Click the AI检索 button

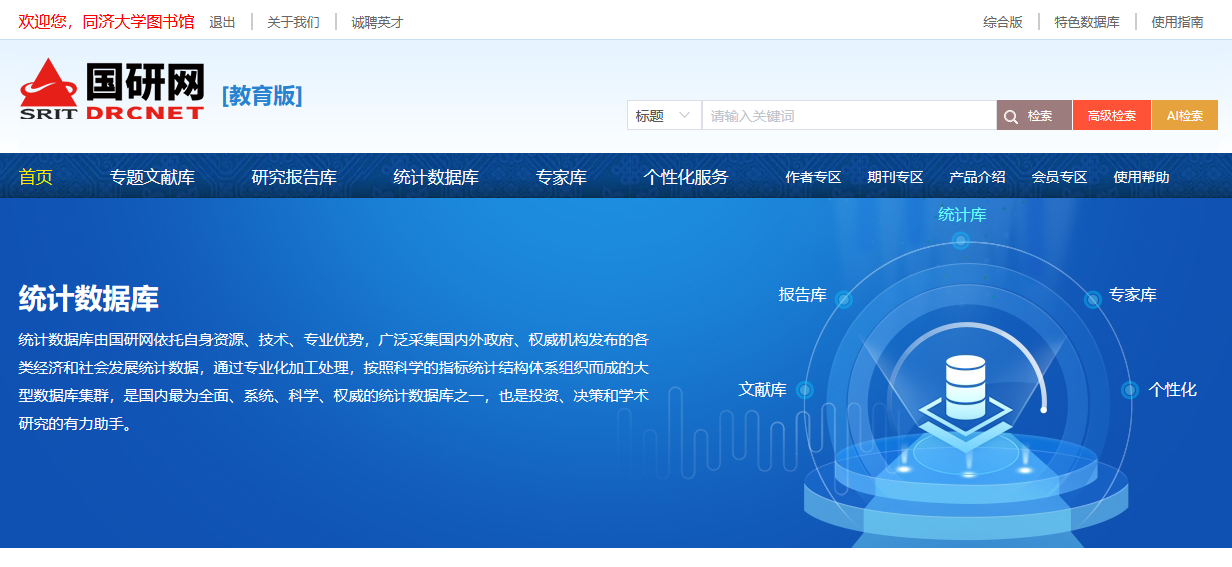click(x=1185, y=115)
